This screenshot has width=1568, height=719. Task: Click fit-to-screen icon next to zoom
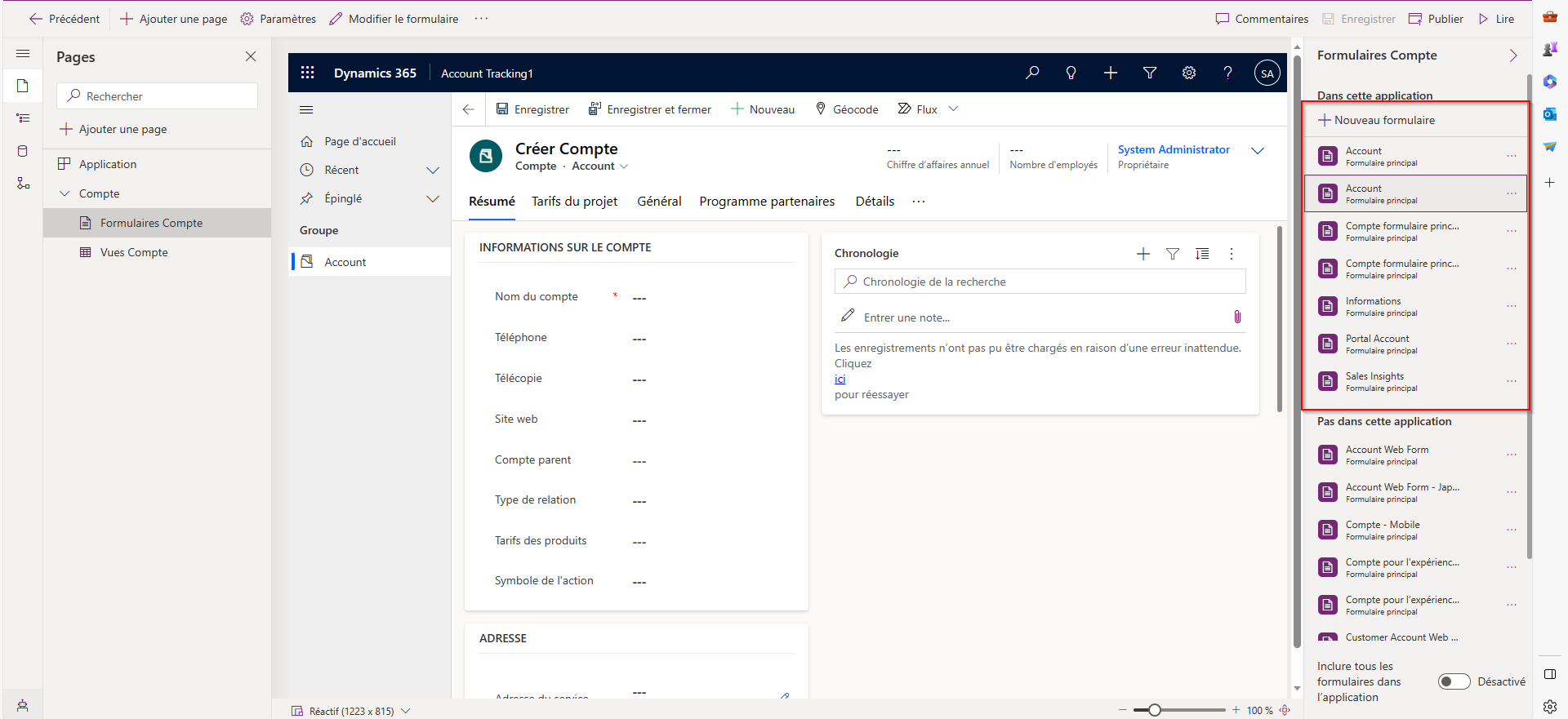[1285, 710]
